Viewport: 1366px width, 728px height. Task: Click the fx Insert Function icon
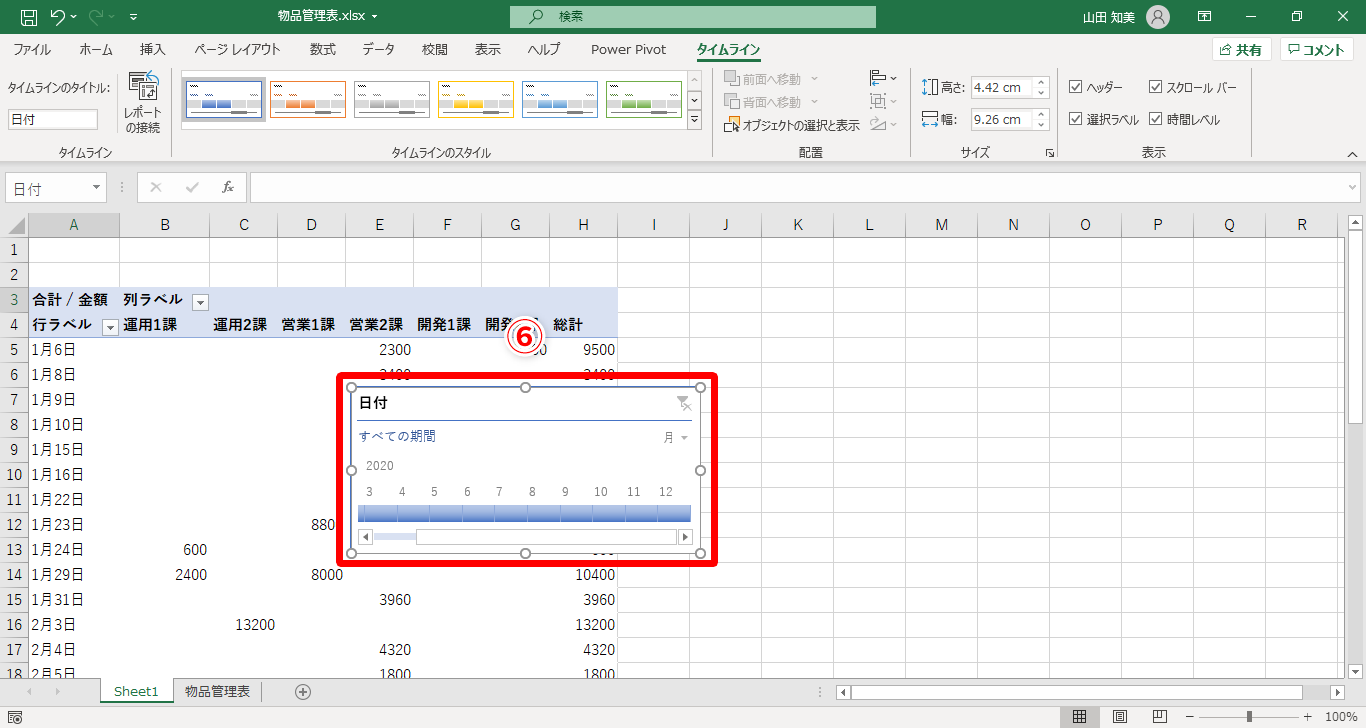click(228, 187)
